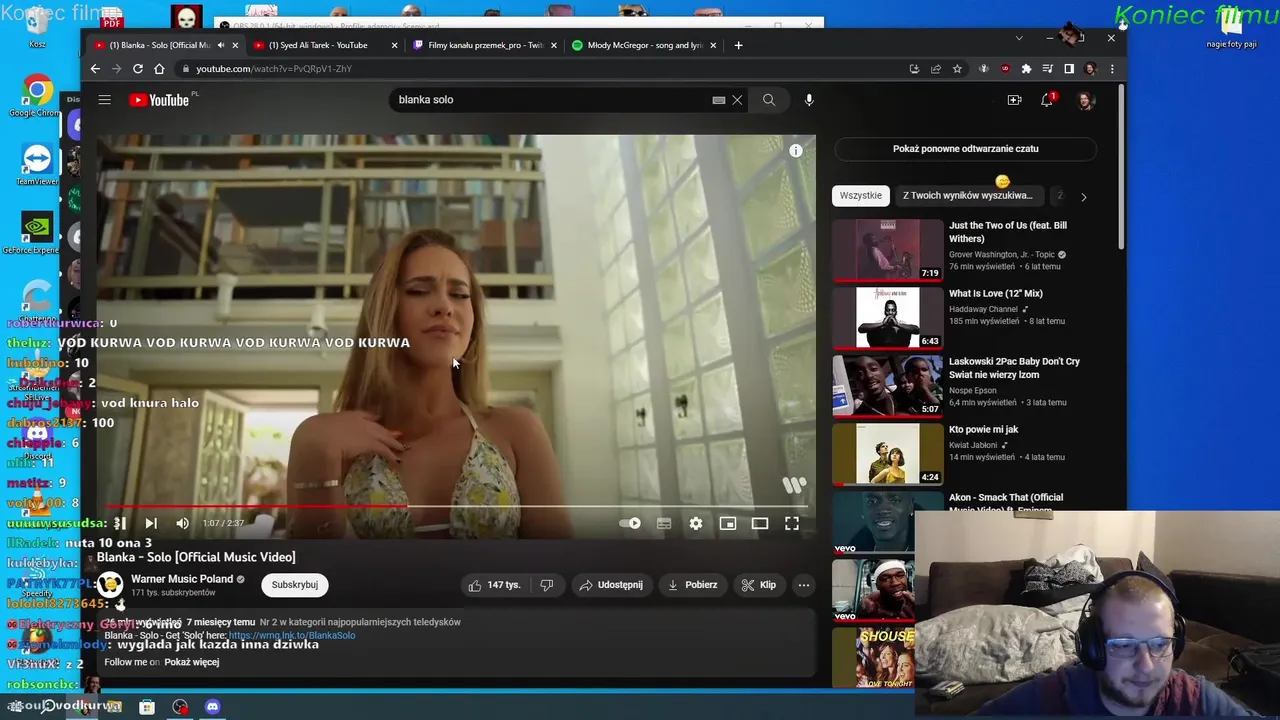Focus the youtube.com address bar
The height and width of the screenshot is (720, 1280).
point(540,69)
